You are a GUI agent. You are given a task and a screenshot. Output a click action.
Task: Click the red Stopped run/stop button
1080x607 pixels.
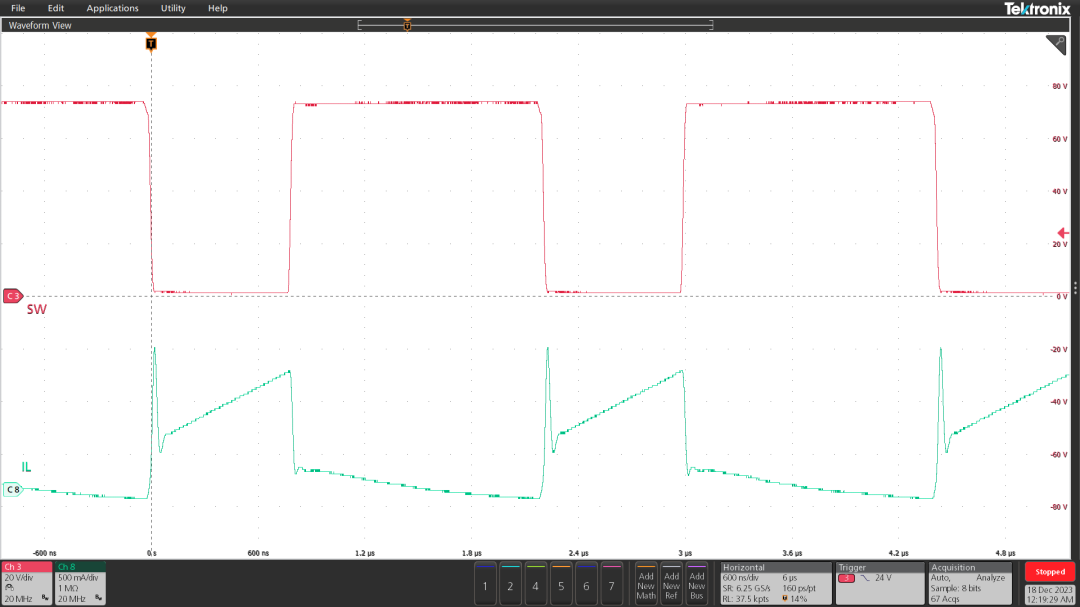pos(1050,572)
